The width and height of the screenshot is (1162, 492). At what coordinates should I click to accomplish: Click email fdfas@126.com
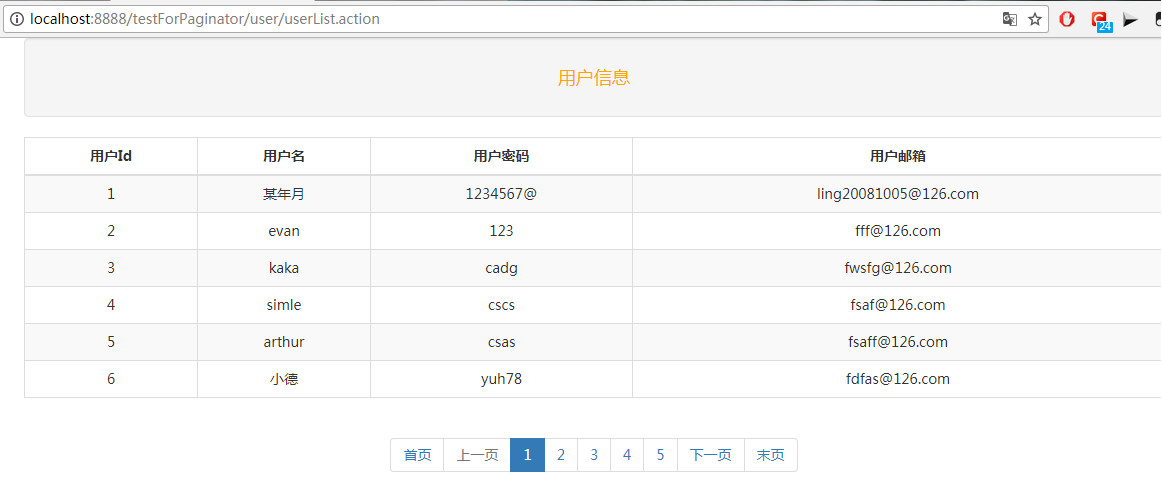coord(897,379)
